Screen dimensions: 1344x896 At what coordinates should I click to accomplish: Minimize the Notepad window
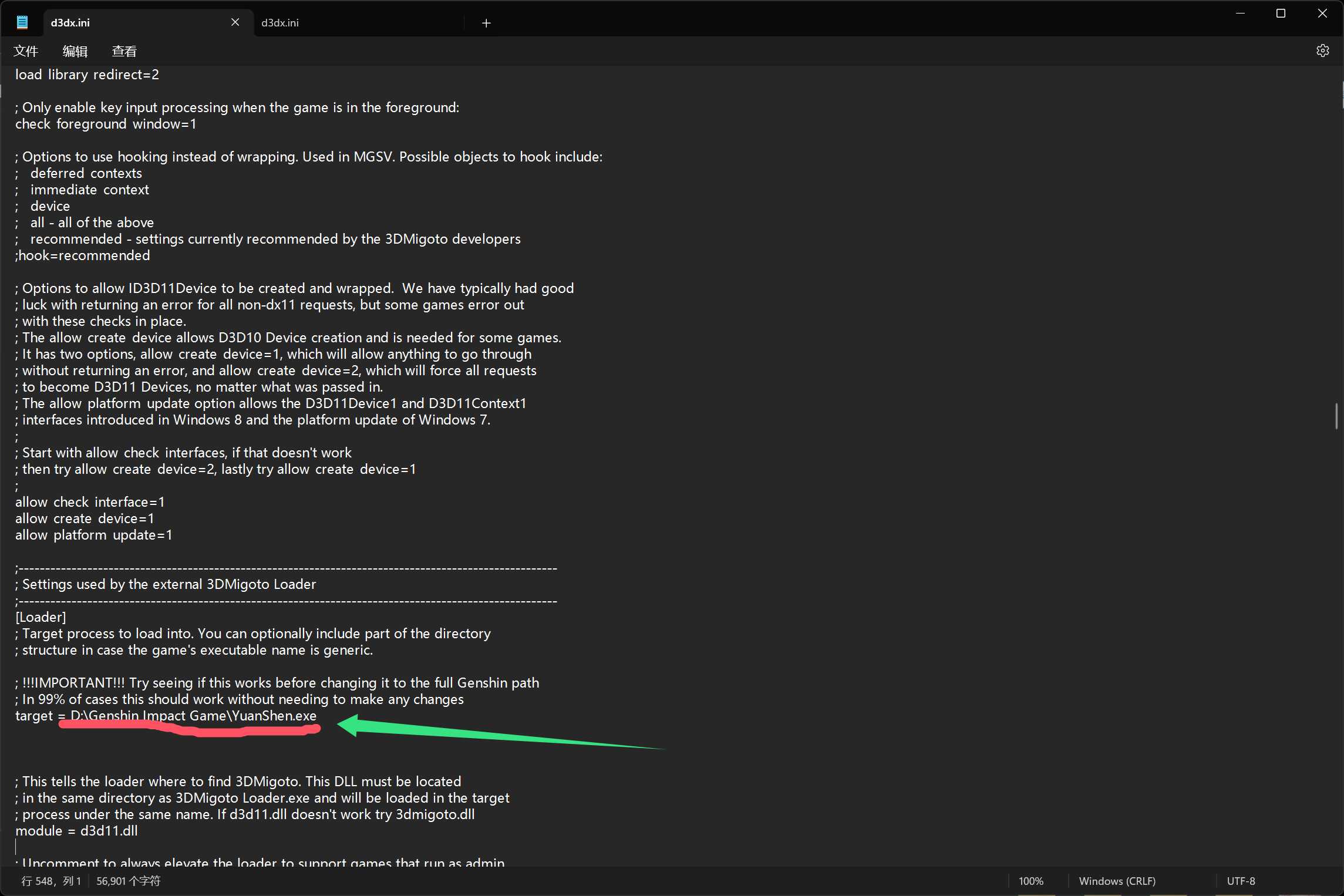[1240, 14]
